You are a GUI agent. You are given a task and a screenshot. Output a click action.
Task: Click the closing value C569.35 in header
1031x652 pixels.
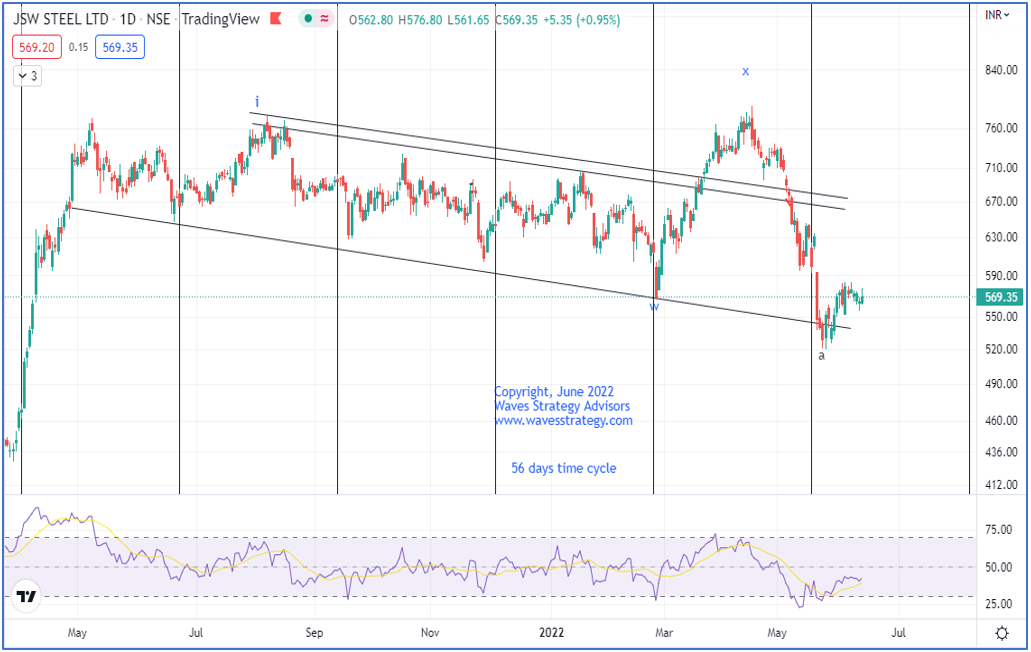click(516, 20)
